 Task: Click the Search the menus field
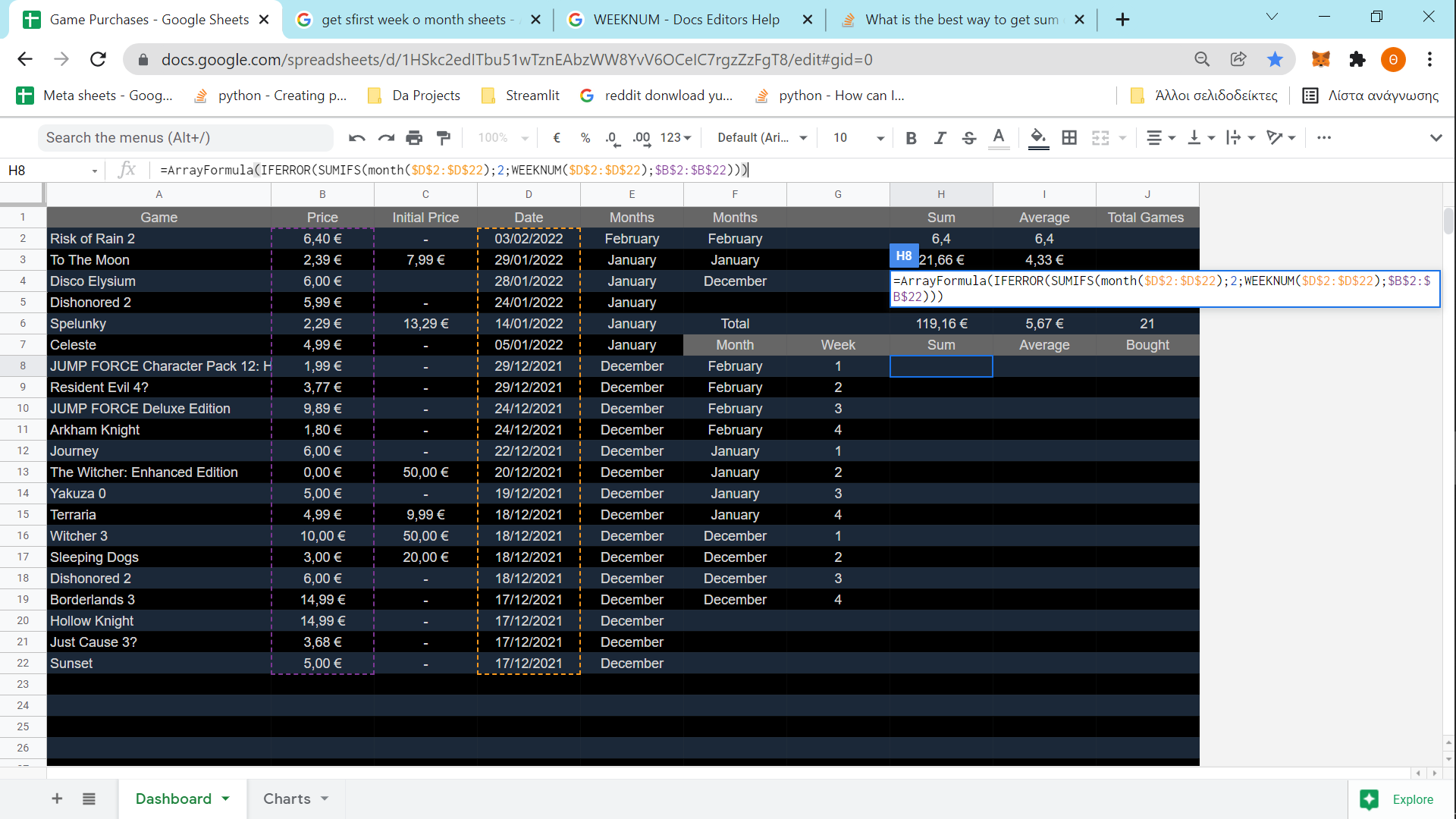186,138
